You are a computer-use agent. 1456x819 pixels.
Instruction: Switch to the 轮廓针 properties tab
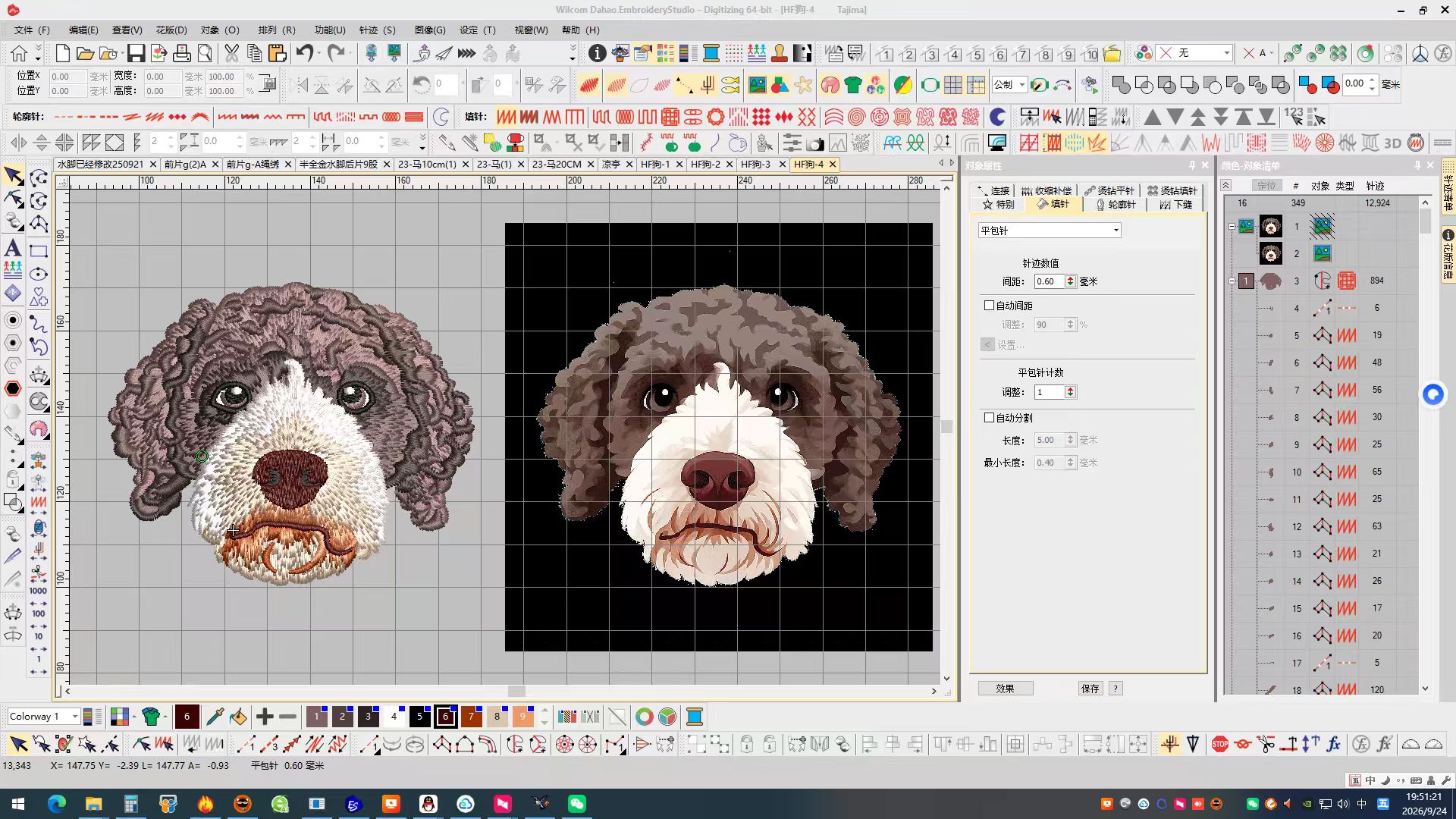[1116, 205]
